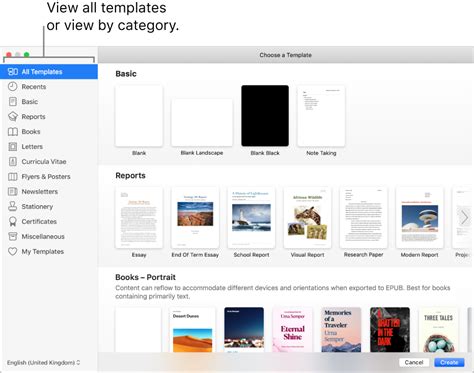Click the School Report label
474x373 pixels.
[251, 255]
